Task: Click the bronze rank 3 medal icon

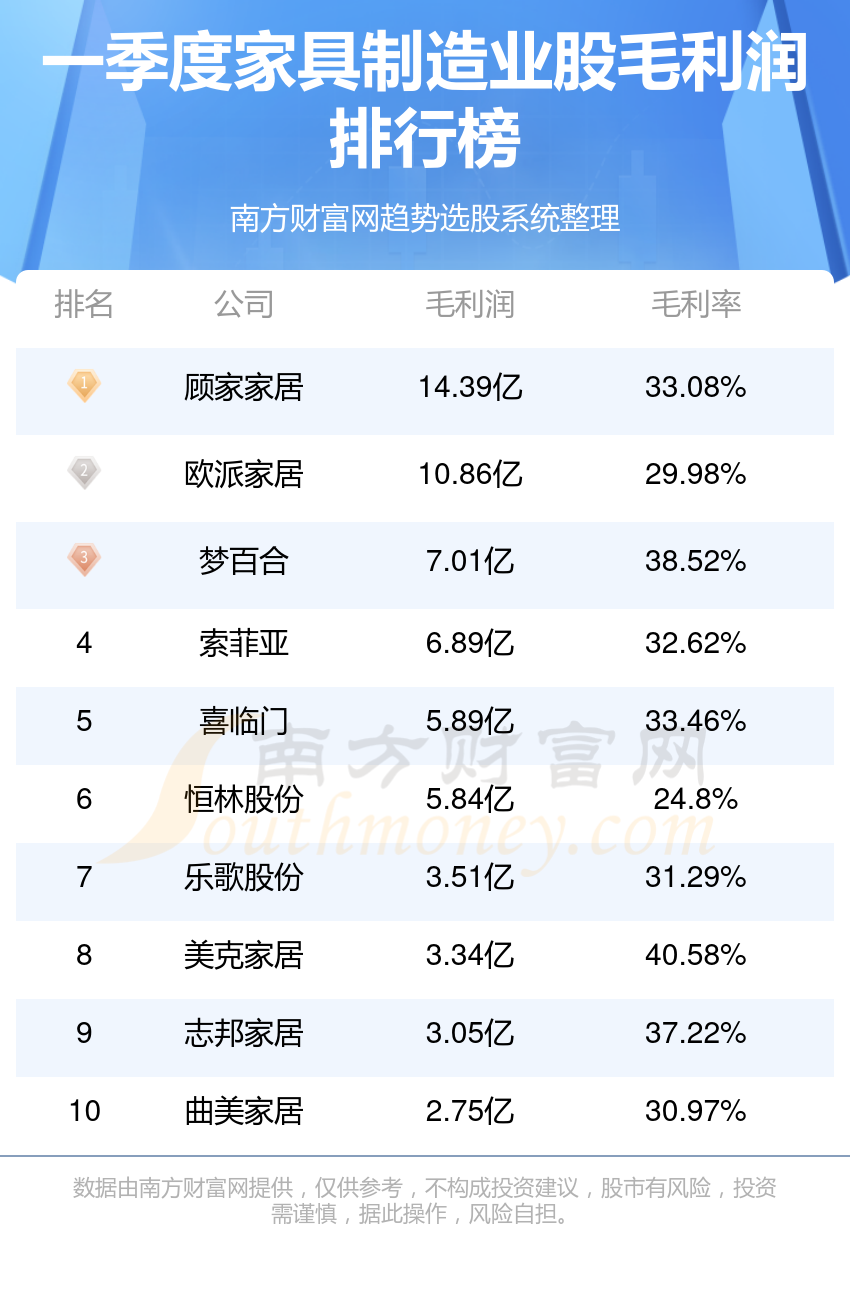Action: point(84,559)
